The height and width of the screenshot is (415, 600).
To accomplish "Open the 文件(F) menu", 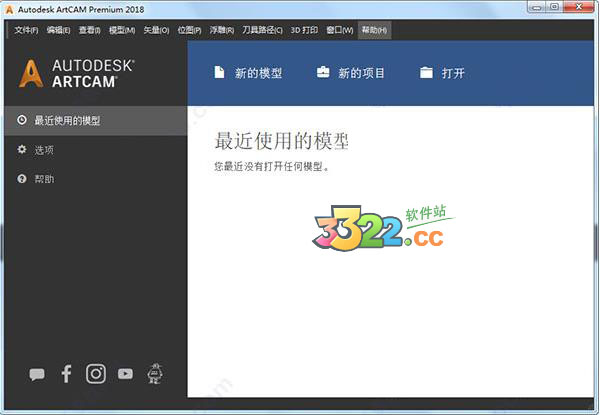I will [26, 30].
